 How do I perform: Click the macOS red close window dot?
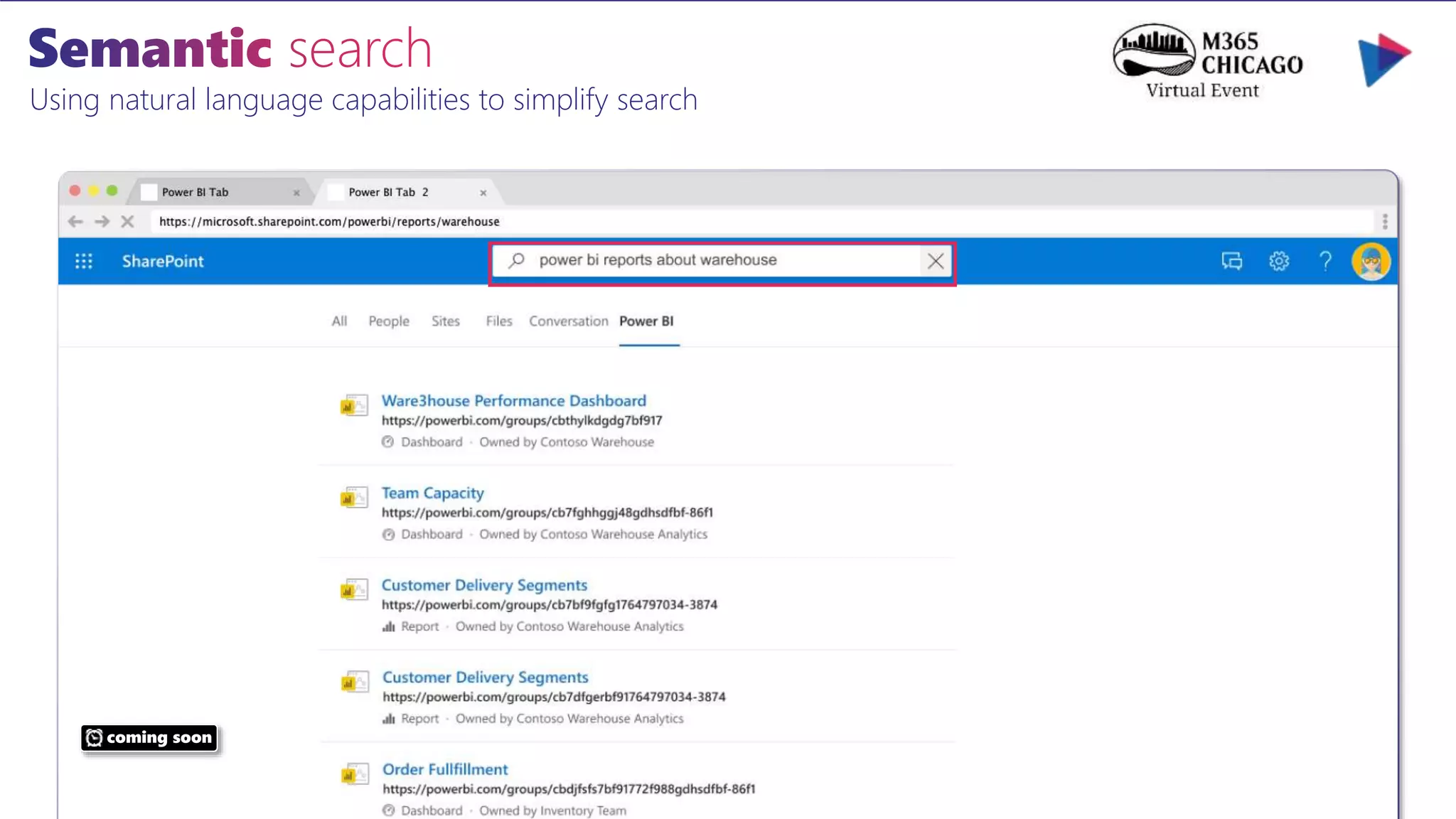coord(75,191)
